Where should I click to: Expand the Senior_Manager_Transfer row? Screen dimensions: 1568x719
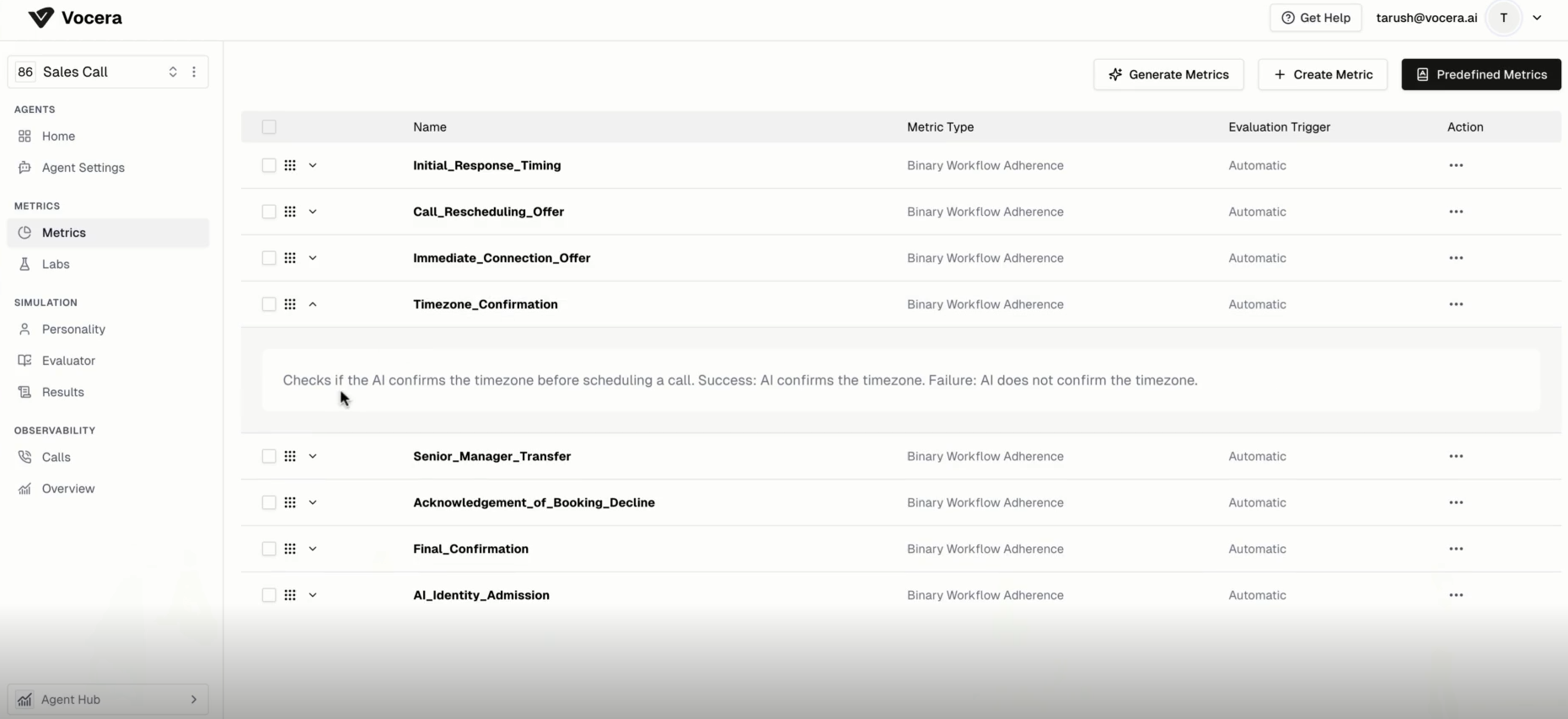(x=313, y=456)
